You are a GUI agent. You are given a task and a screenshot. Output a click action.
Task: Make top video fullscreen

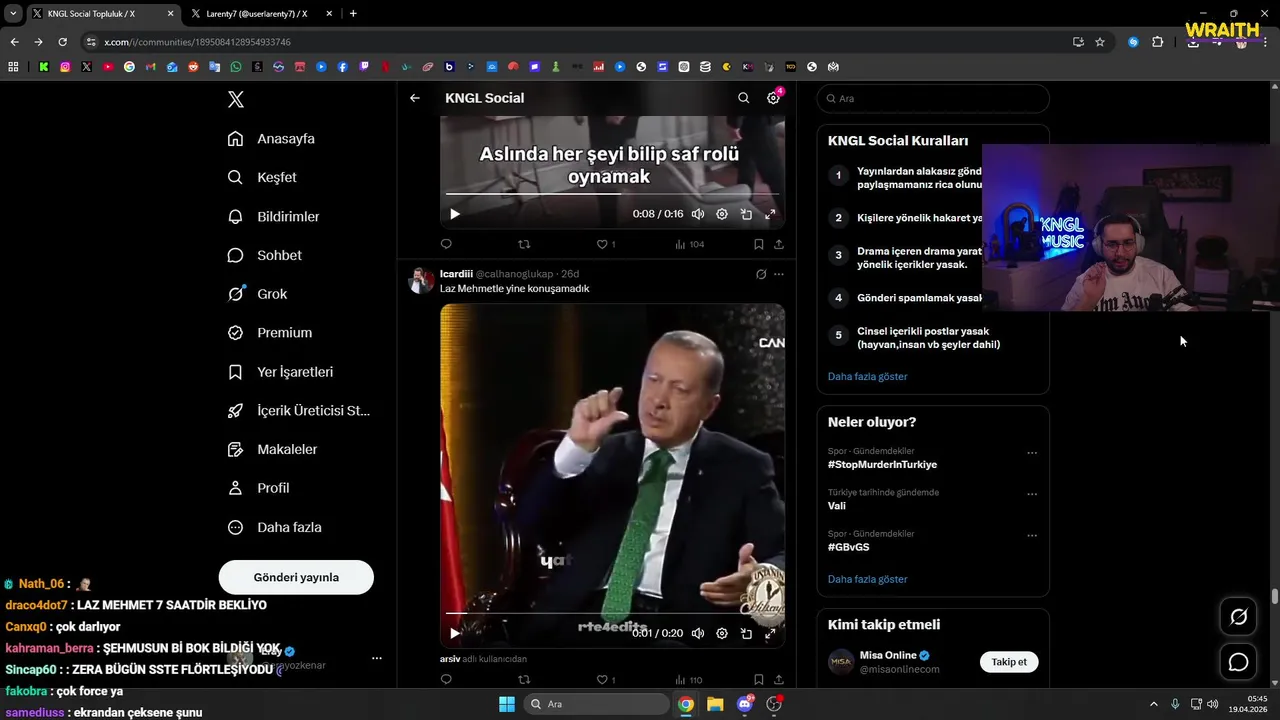tap(770, 214)
